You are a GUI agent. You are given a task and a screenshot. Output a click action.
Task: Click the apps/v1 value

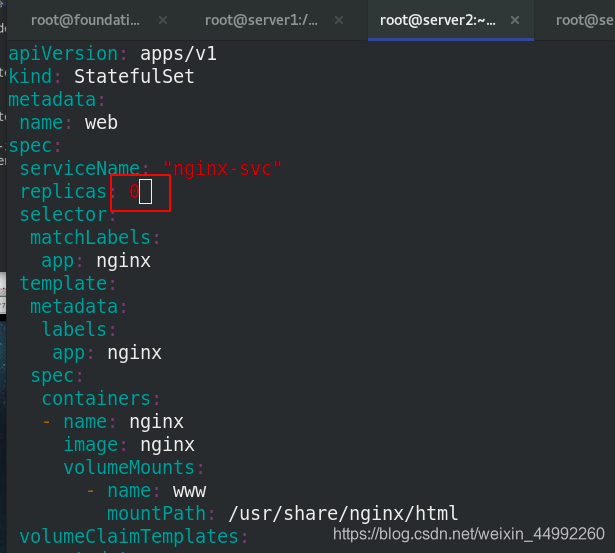click(x=178, y=54)
